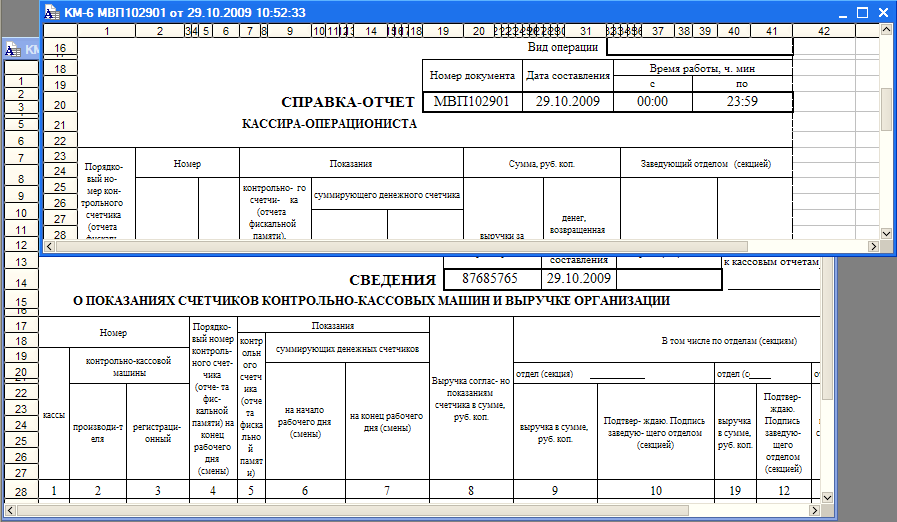Select column header 1 in KM-6 window
The height and width of the screenshot is (522, 897).
click(106, 31)
